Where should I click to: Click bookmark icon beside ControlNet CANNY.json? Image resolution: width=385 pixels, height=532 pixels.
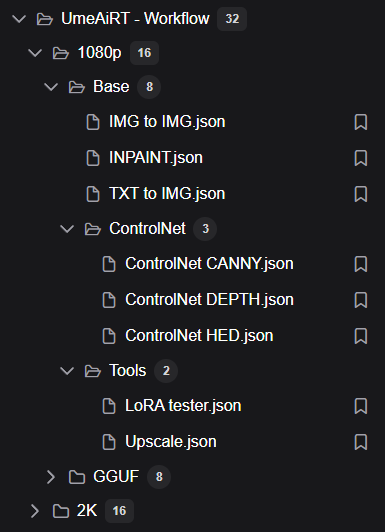361,264
